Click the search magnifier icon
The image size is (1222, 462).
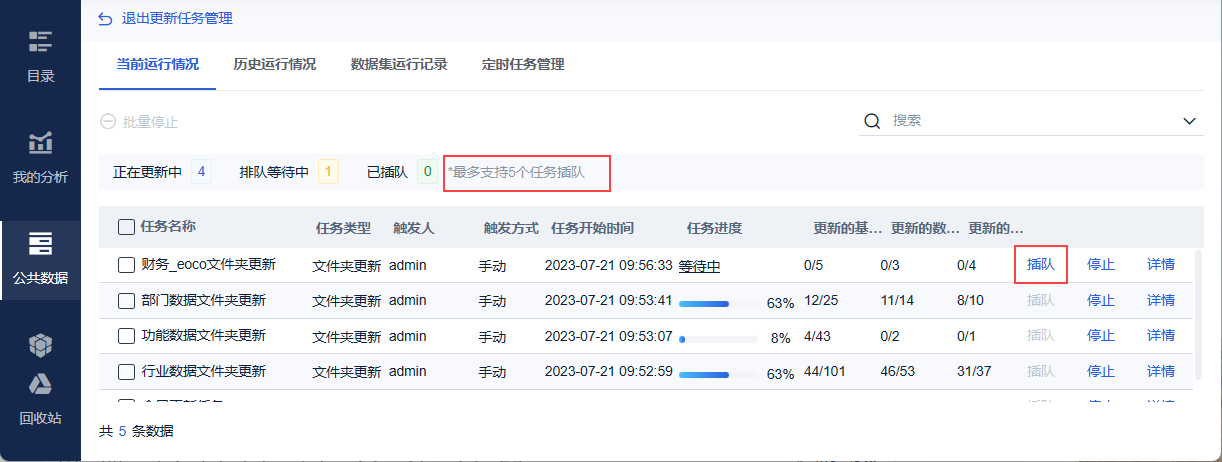pos(872,121)
